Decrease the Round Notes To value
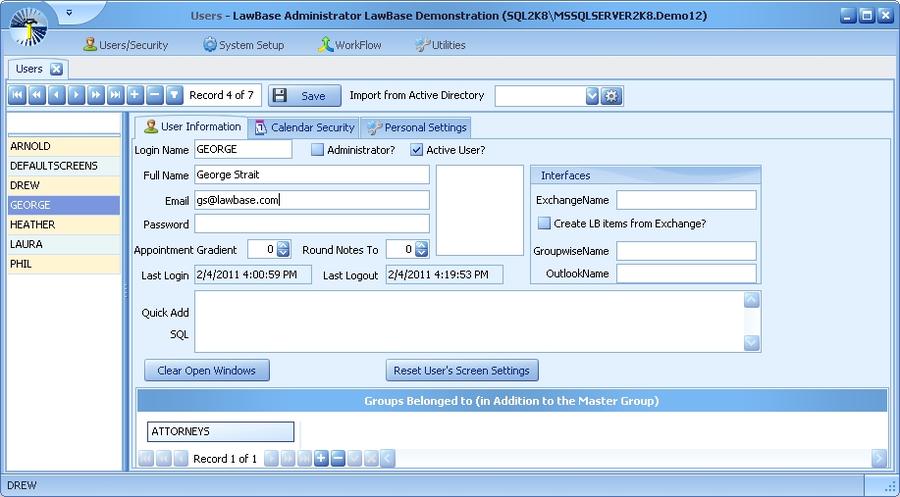900x497 pixels. point(422,253)
